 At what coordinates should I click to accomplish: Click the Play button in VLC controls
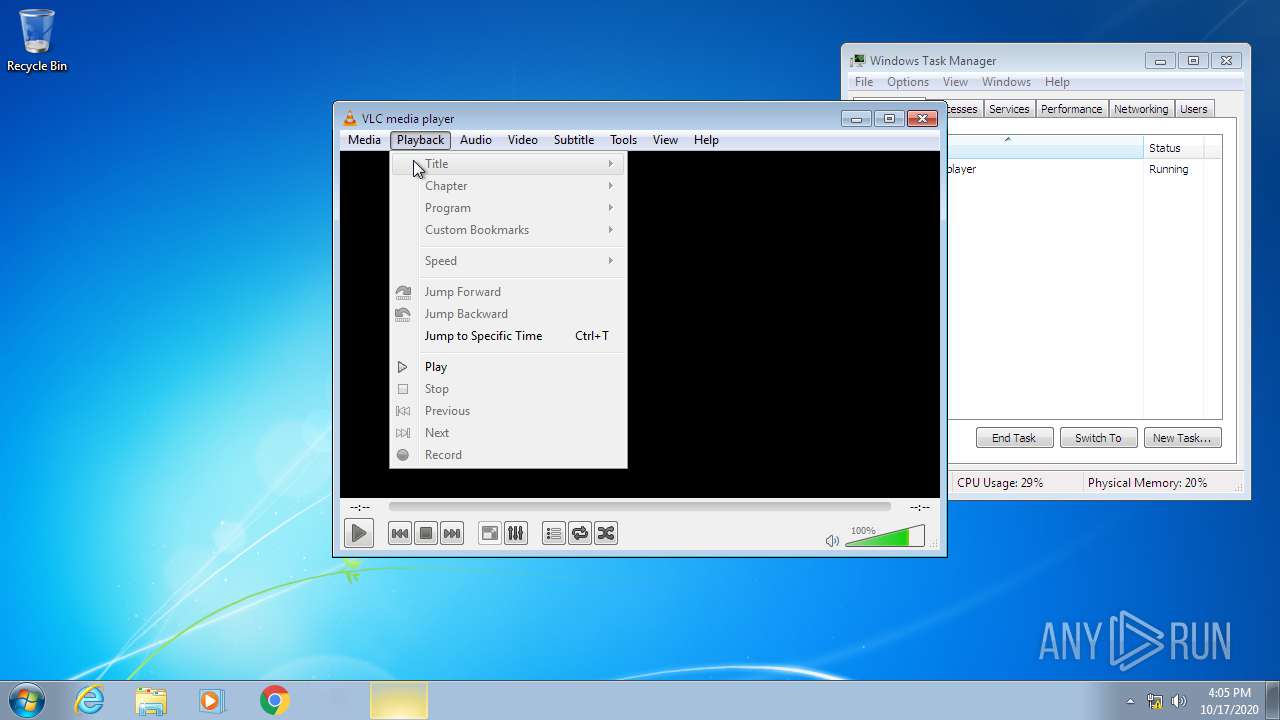pyautogui.click(x=358, y=534)
